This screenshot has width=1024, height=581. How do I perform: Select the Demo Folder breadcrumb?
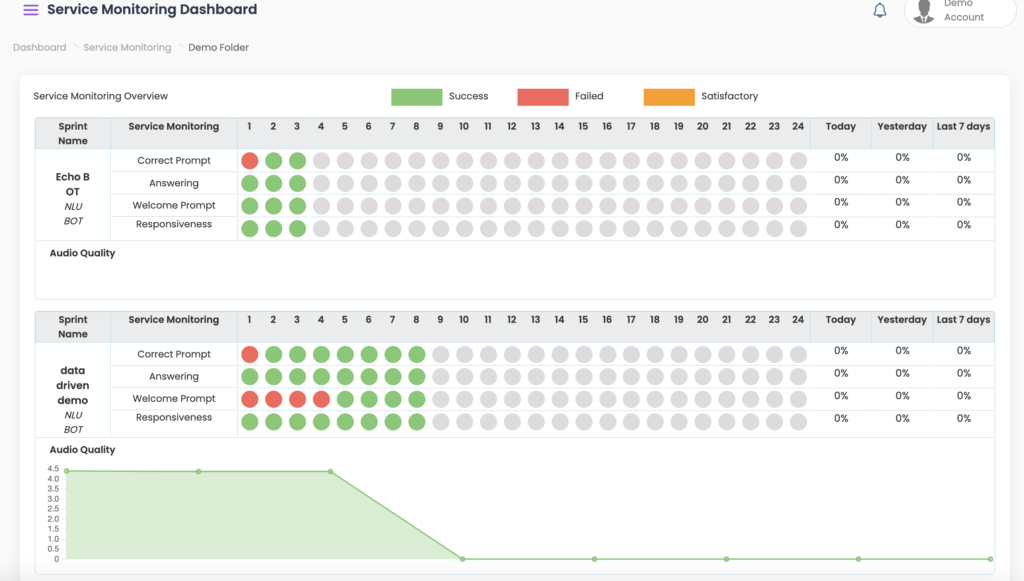point(218,47)
